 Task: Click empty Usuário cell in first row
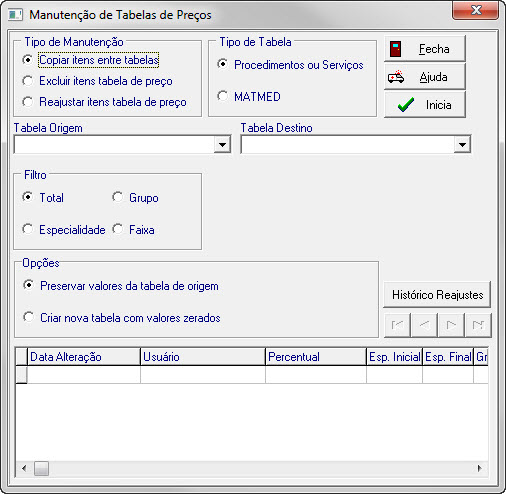[203, 375]
